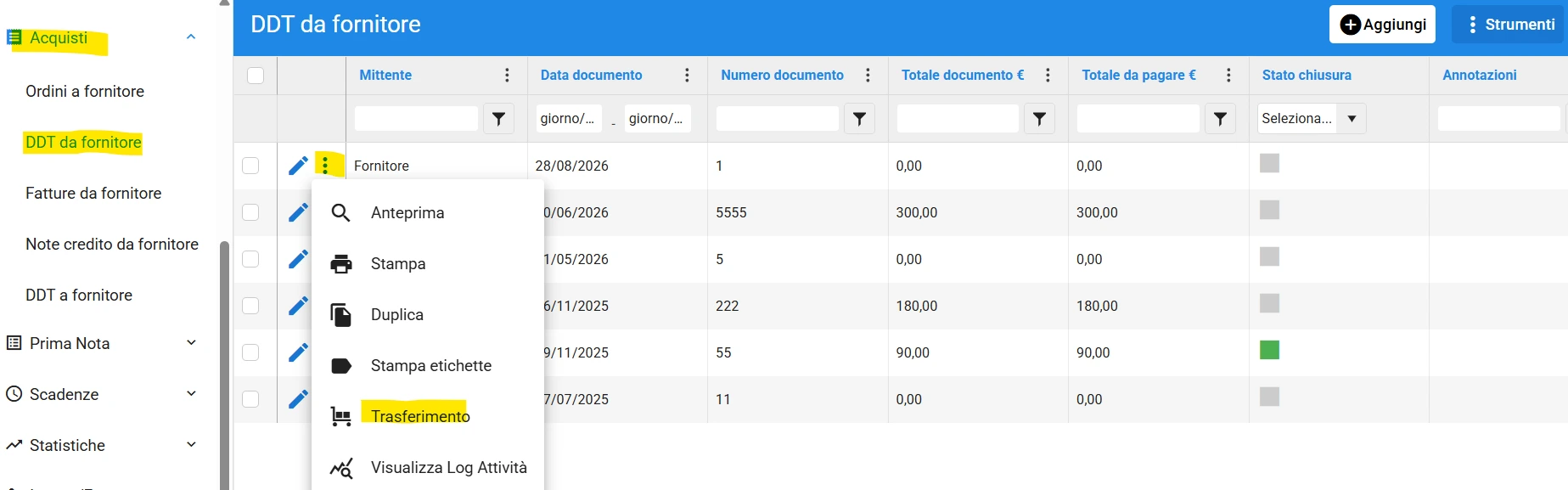1568x490 pixels.
Task: Edit the row with document number 5555
Action: [298, 212]
